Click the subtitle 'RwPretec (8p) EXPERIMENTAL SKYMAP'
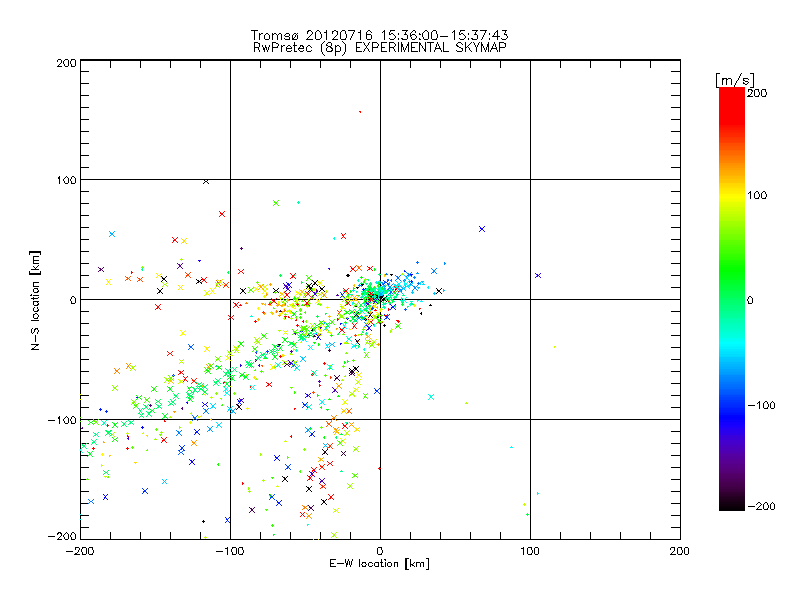800x600 pixels. point(380,48)
